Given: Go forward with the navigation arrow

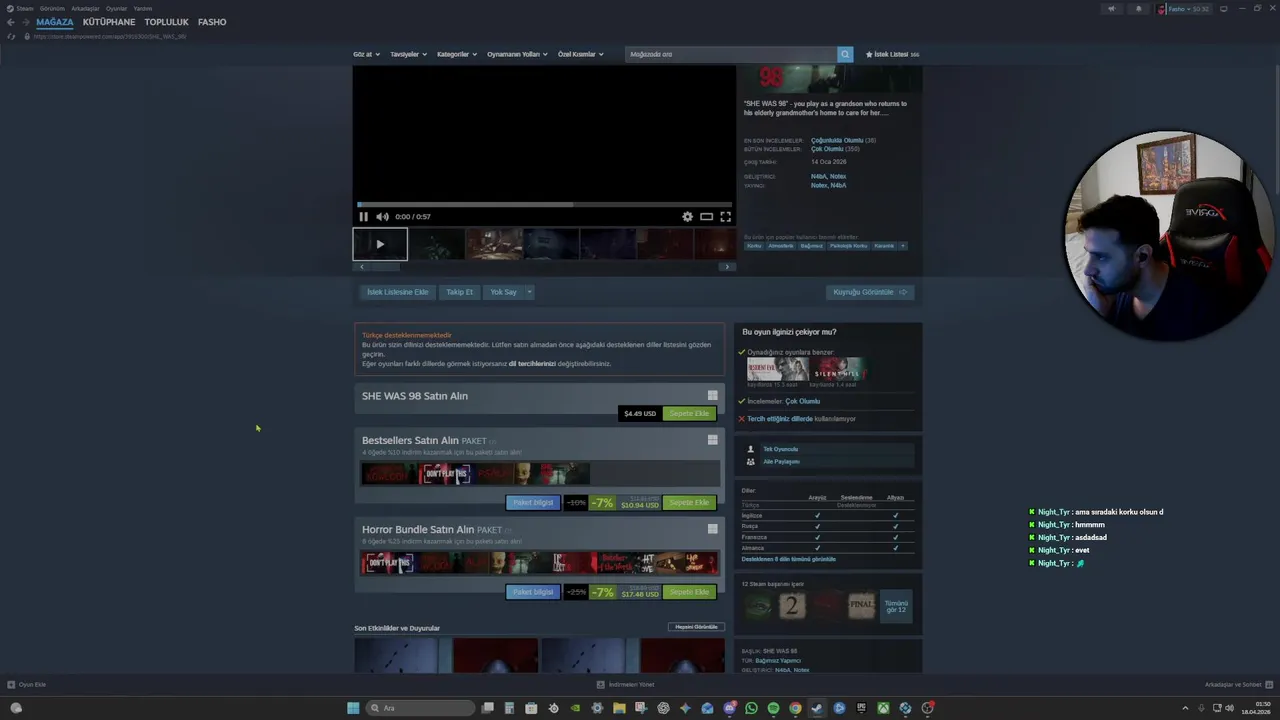Looking at the screenshot, I should 25,22.
